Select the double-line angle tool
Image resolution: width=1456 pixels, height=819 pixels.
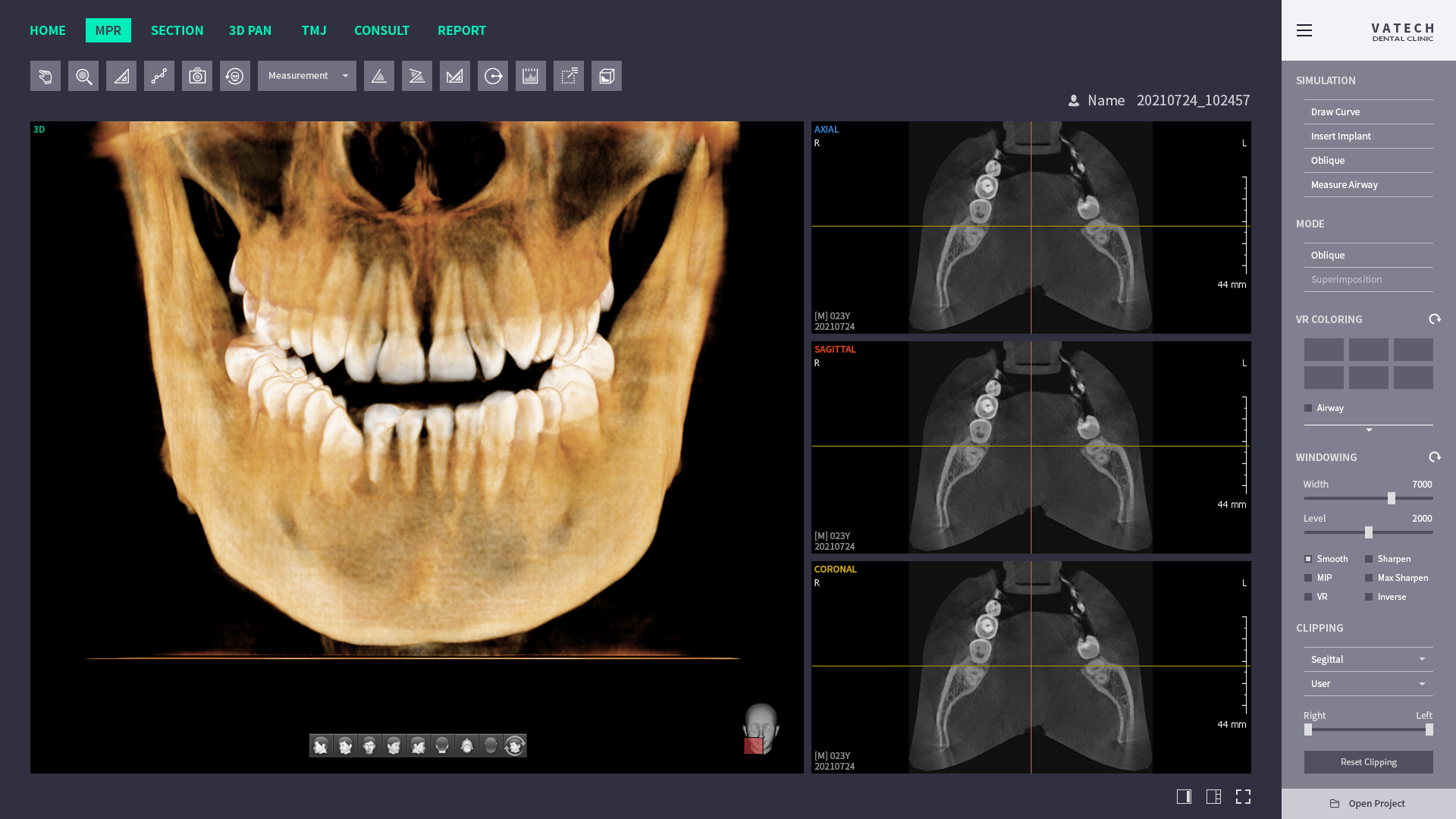[x=417, y=76]
